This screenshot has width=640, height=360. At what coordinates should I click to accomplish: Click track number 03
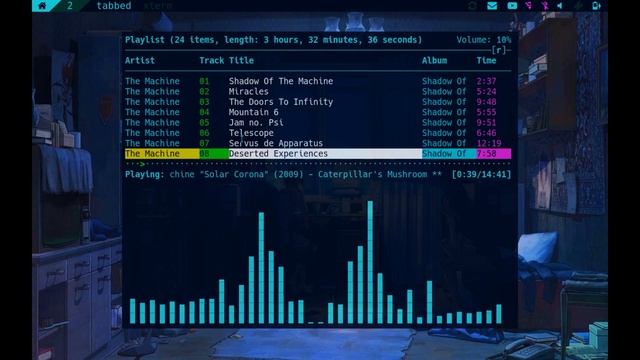pyautogui.click(x=204, y=102)
